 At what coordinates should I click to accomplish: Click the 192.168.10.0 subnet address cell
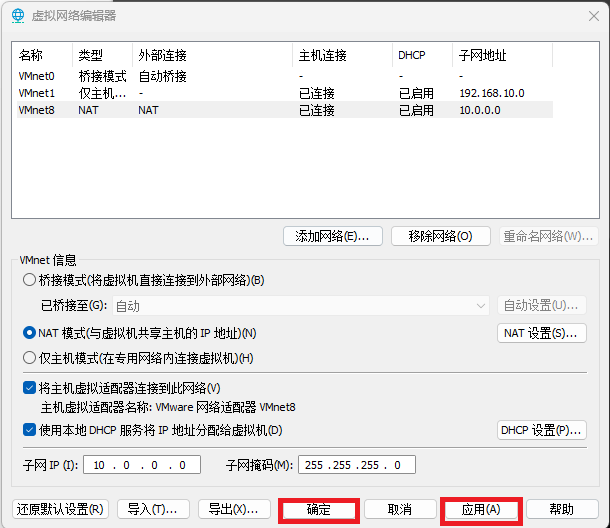492,93
